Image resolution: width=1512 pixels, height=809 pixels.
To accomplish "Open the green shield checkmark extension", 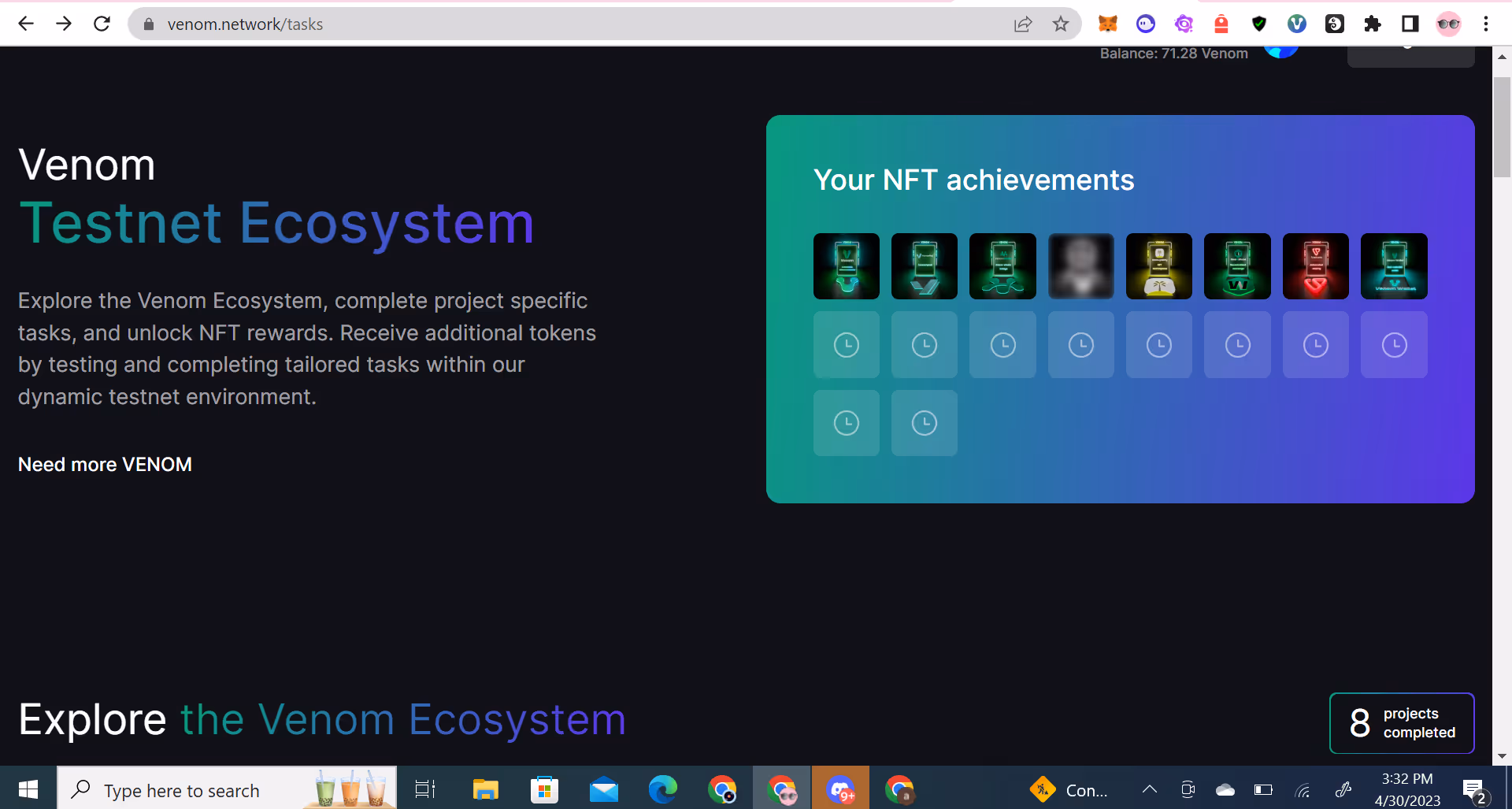I will click(1258, 24).
